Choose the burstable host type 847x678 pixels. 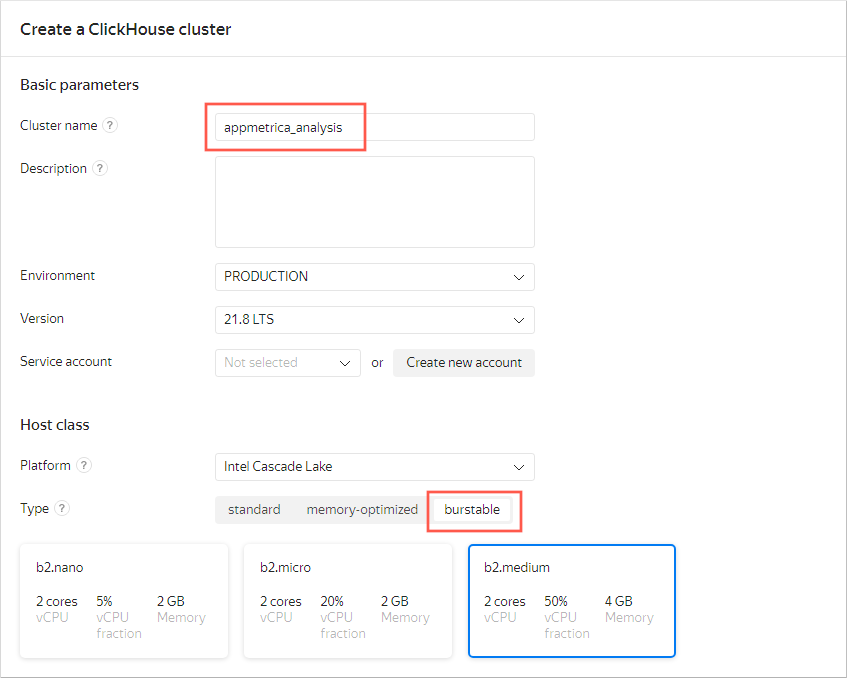[472, 510]
